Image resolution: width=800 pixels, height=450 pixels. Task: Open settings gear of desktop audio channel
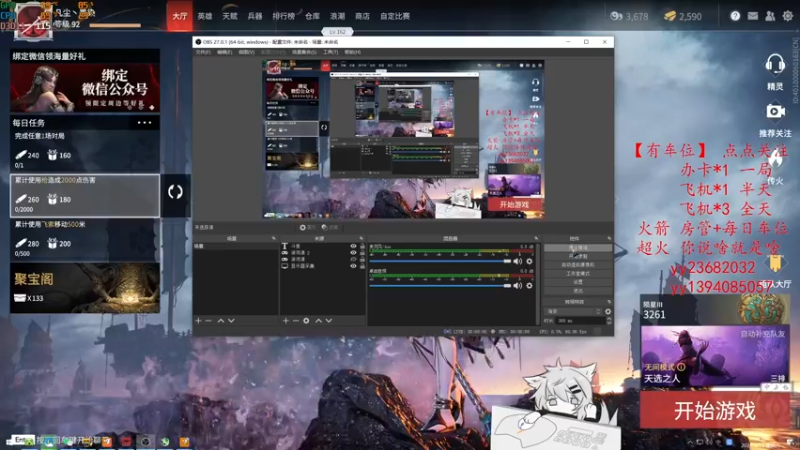click(x=529, y=286)
